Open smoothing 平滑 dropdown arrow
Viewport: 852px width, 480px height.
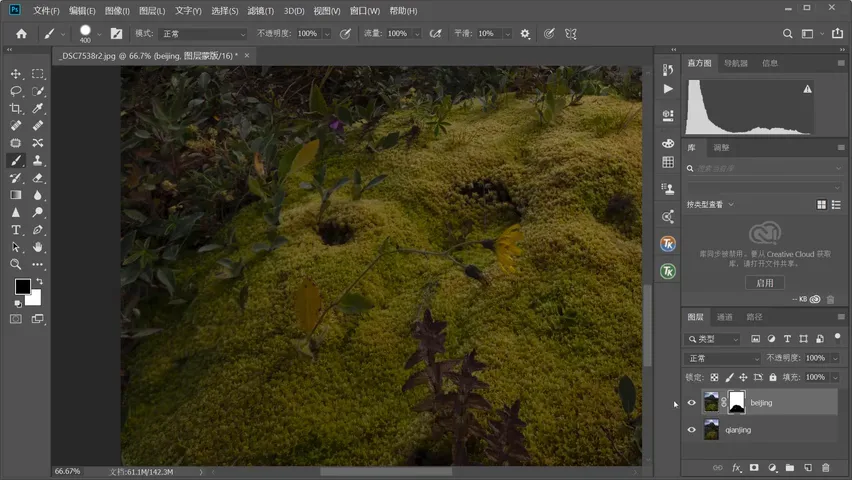(508, 34)
